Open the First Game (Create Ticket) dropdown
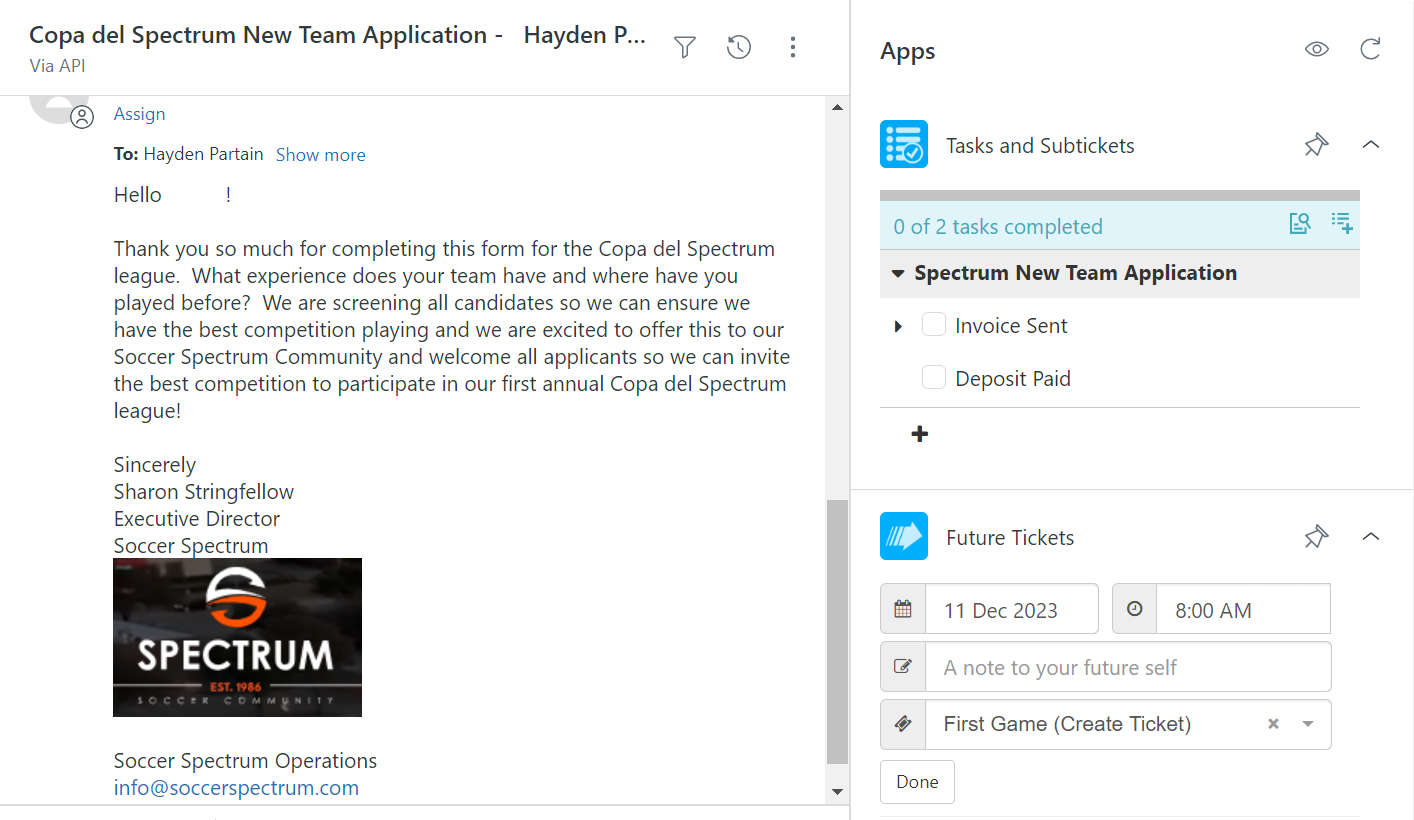The image size is (1414, 820). tap(1308, 725)
